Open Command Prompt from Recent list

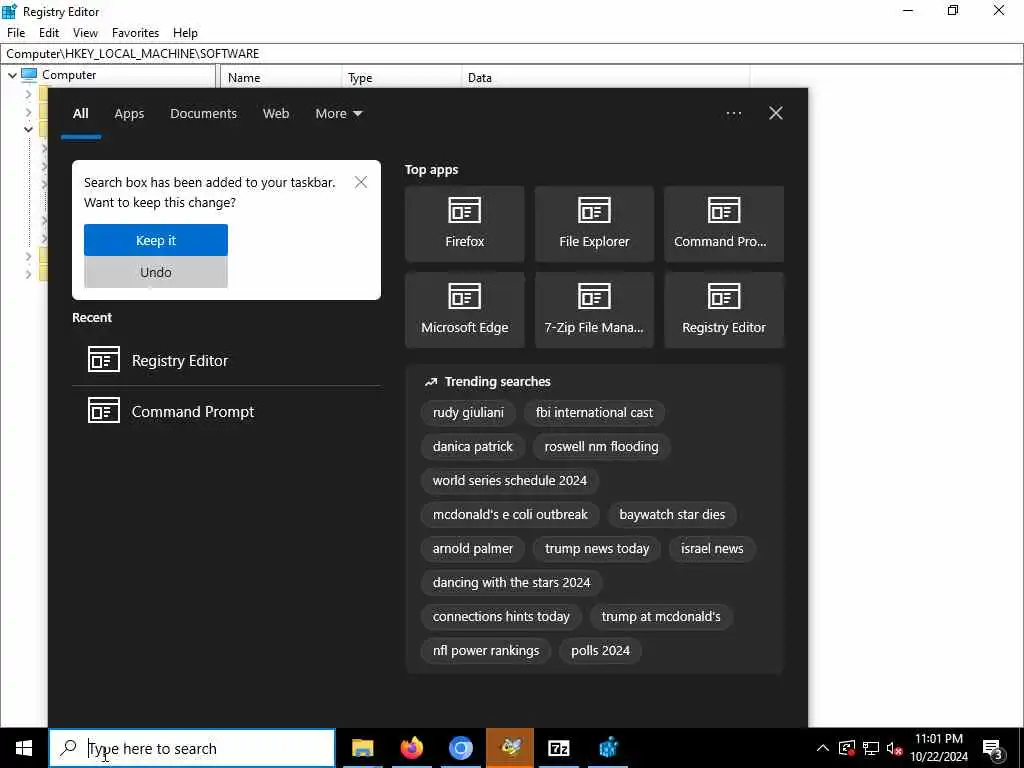pyautogui.click(x=226, y=411)
